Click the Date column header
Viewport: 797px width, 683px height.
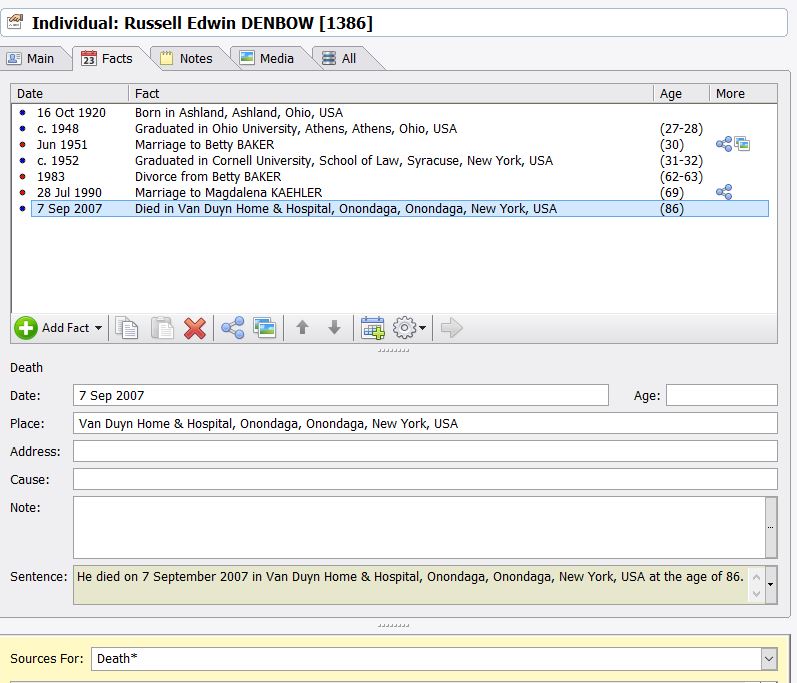pos(70,93)
